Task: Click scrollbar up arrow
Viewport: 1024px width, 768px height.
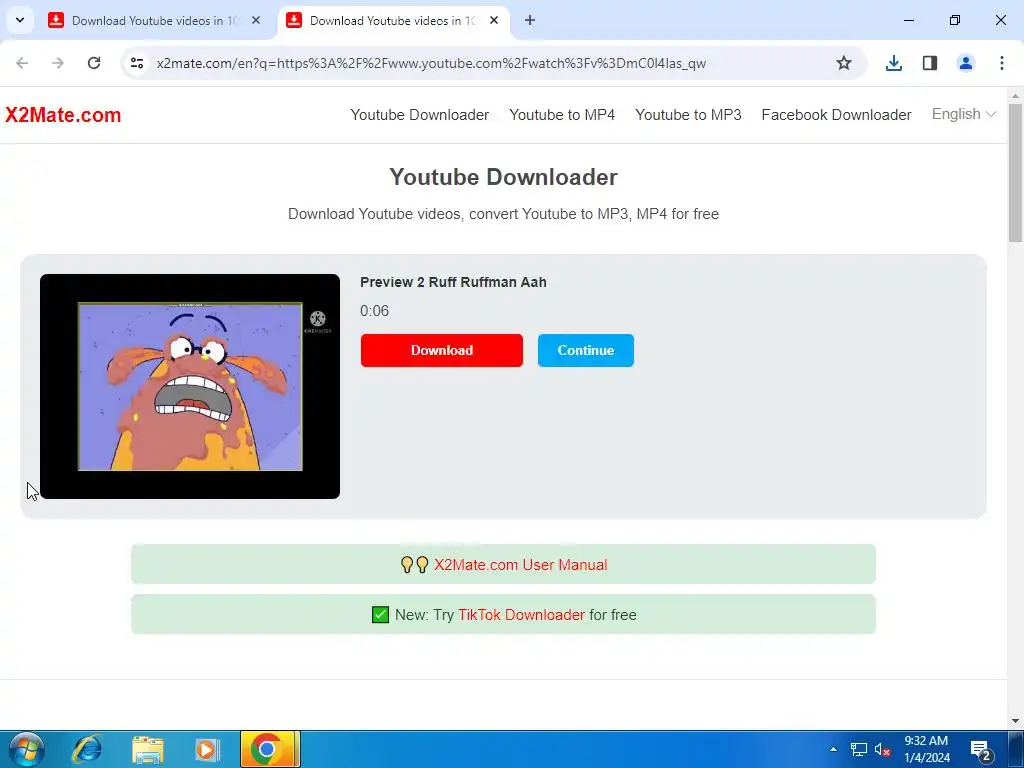Action: pyautogui.click(x=1016, y=95)
